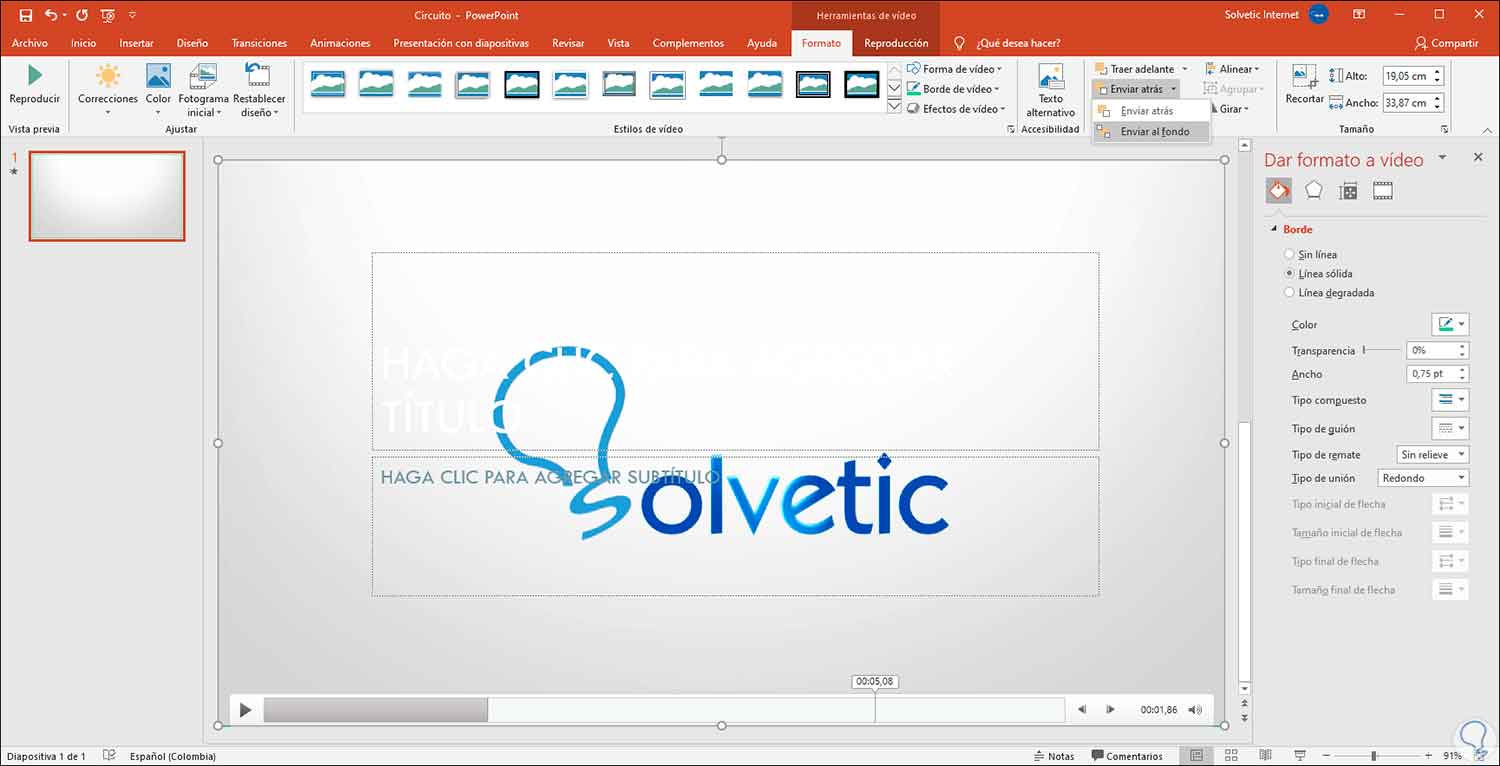Play the video from the player bar
The height and width of the screenshot is (766, 1500).
coord(245,710)
